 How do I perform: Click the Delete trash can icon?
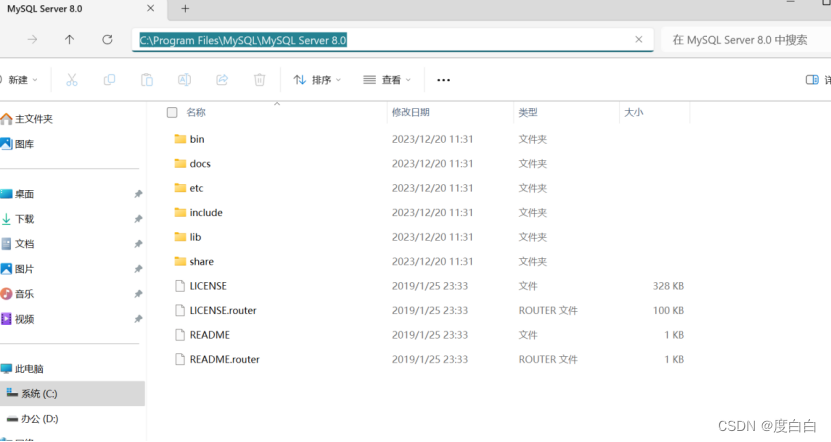(x=259, y=80)
